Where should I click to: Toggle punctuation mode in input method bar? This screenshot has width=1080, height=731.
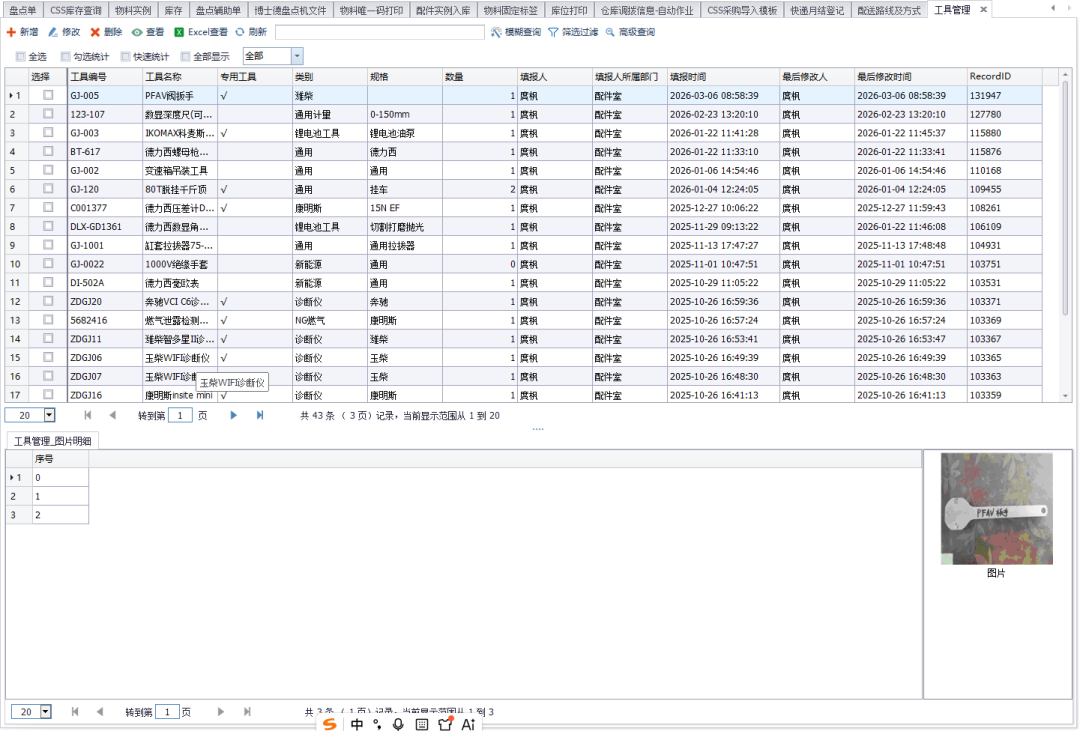377,724
